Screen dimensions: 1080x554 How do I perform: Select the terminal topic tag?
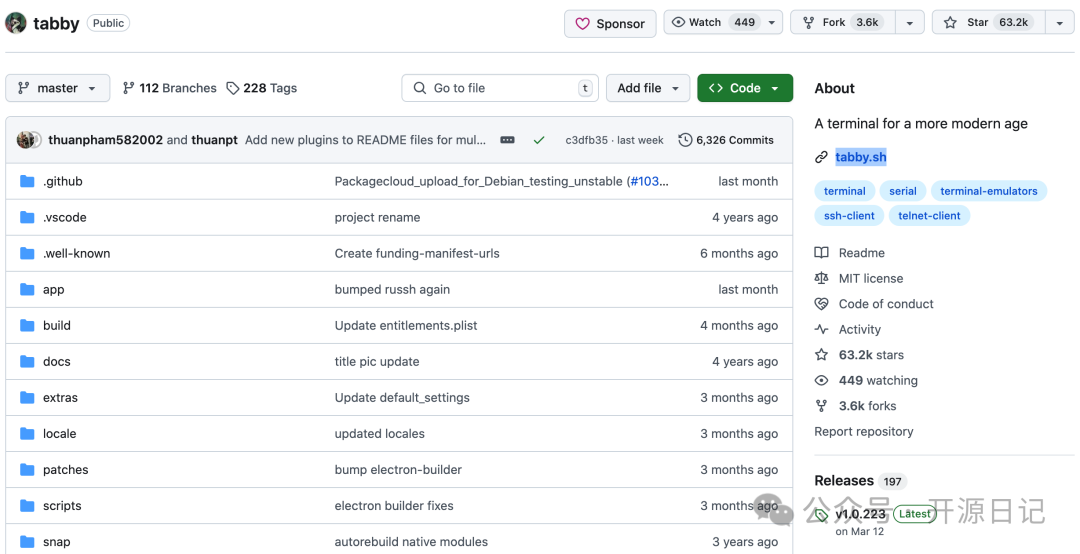(844, 191)
